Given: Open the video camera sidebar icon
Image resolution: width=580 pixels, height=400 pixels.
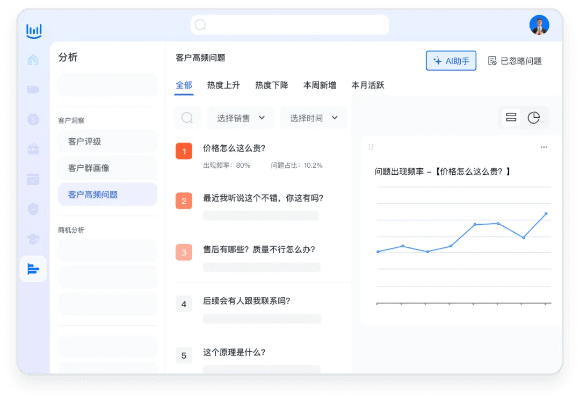Looking at the screenshot, I should click(33, 90).
